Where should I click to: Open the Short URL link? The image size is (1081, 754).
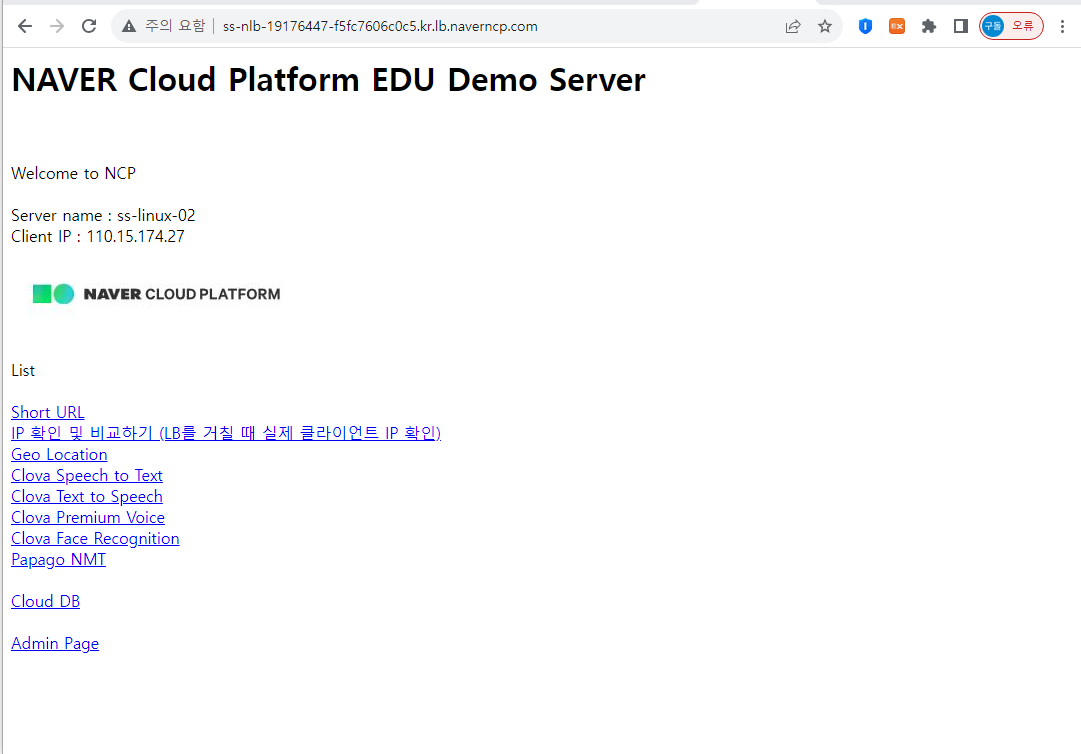point(48,412)
